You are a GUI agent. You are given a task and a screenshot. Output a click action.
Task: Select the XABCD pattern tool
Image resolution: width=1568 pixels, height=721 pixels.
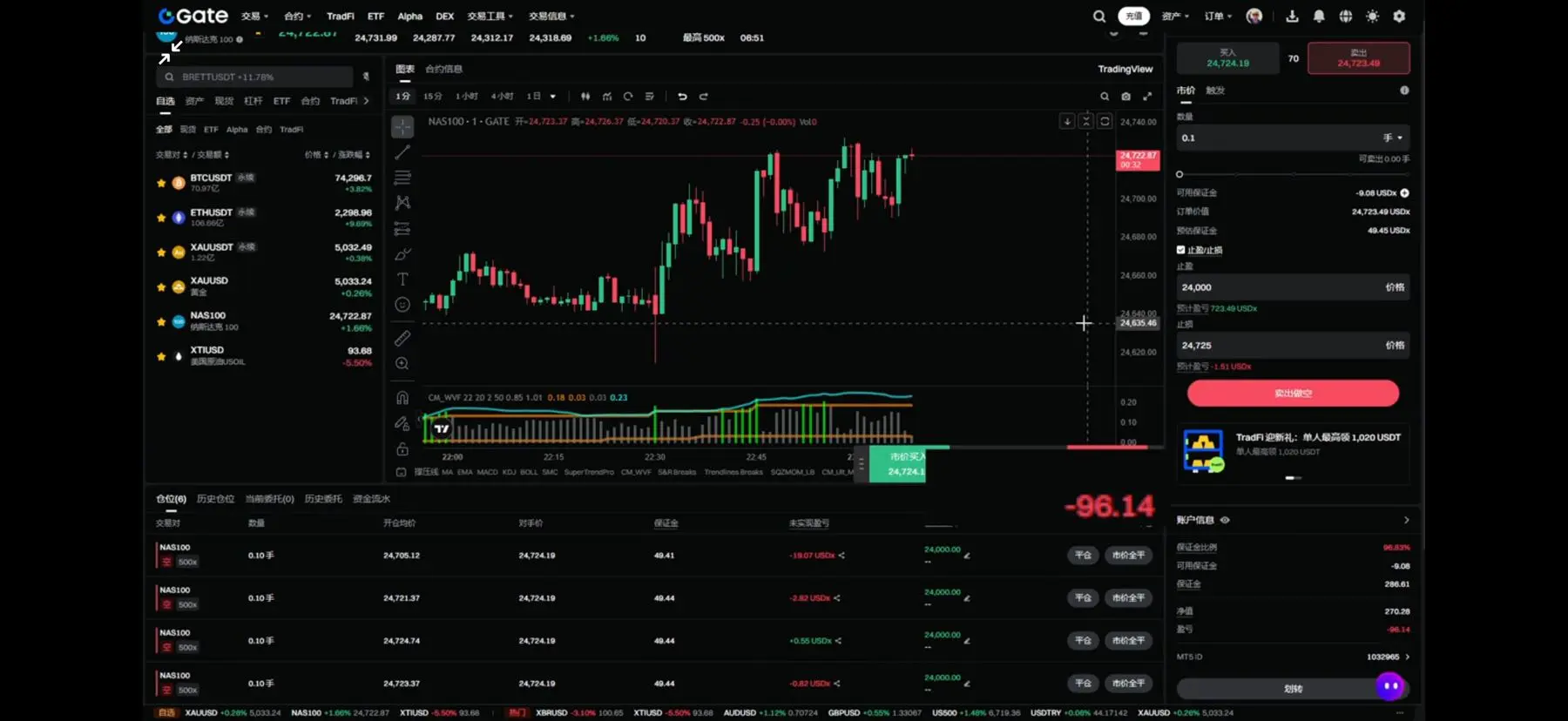click(402, 203)
